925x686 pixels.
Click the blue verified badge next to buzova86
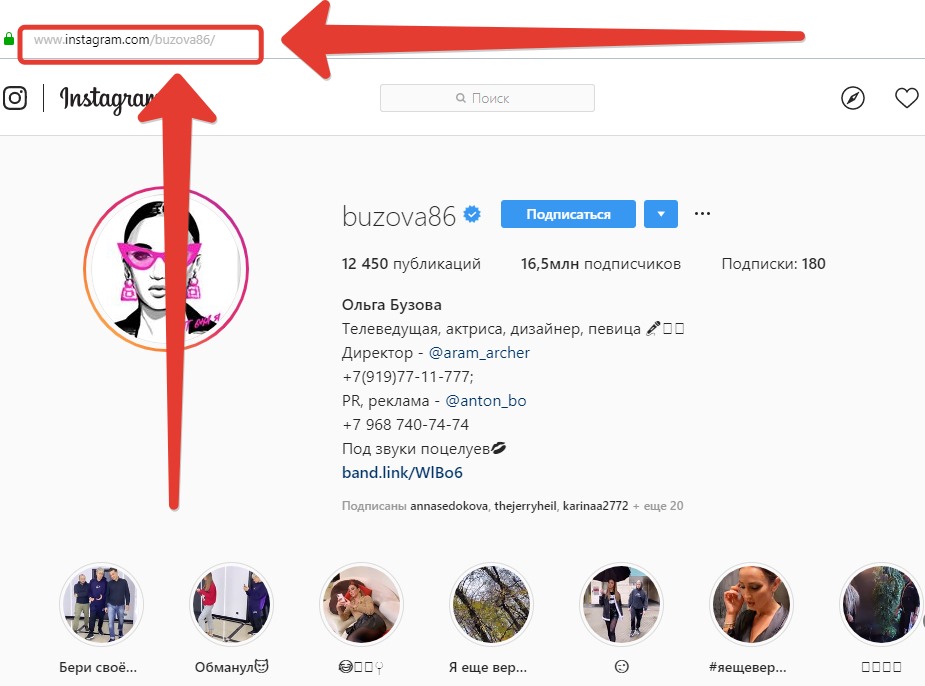click(472, 214)
